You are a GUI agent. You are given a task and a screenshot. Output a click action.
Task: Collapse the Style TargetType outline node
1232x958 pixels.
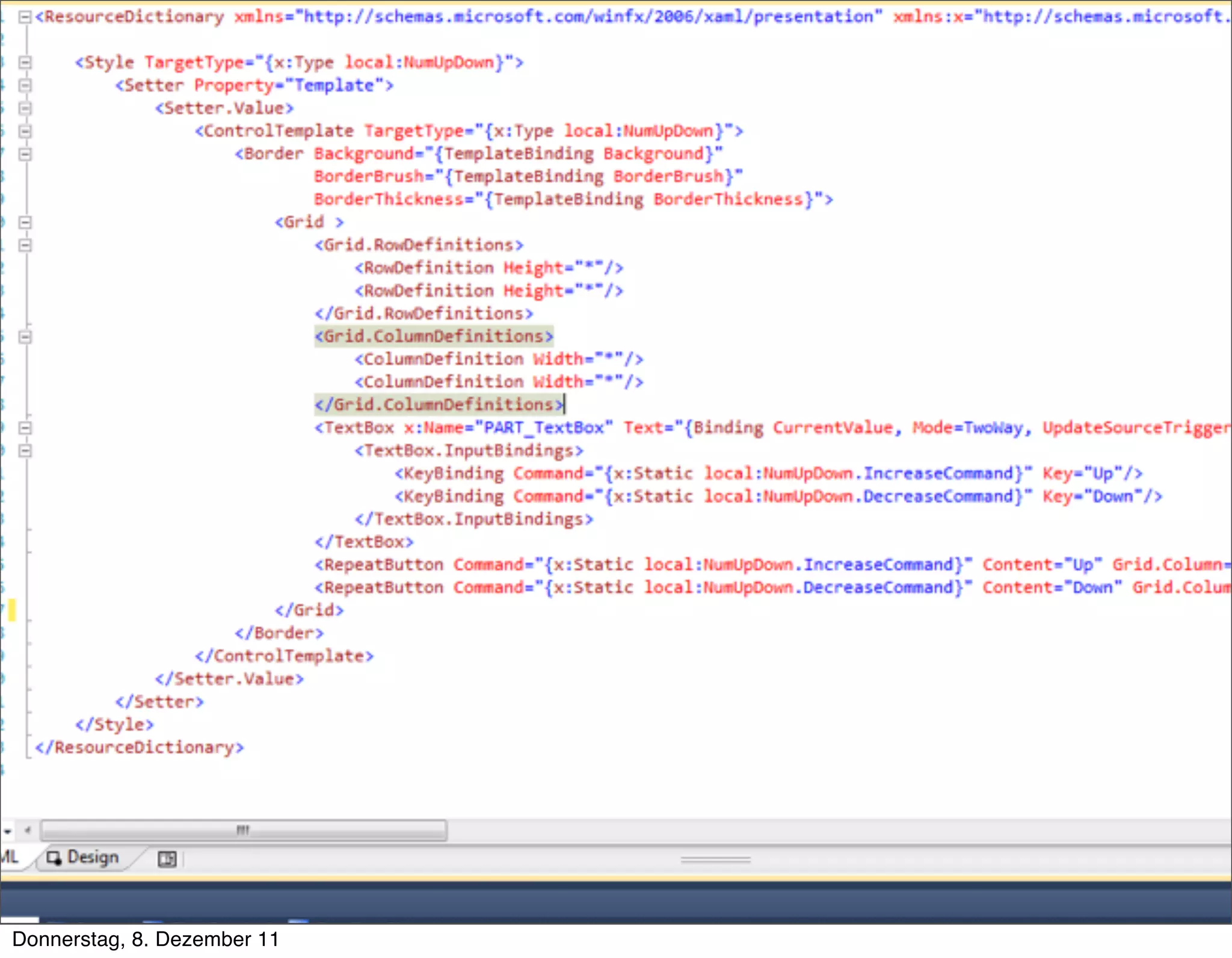(x=25, y=63)
